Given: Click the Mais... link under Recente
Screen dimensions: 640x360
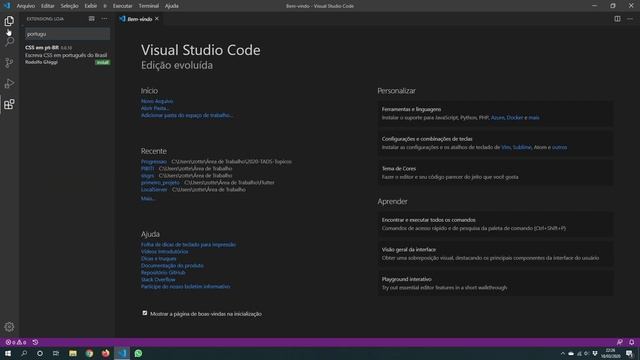Looking at the screenshot, I should (148, 198).
